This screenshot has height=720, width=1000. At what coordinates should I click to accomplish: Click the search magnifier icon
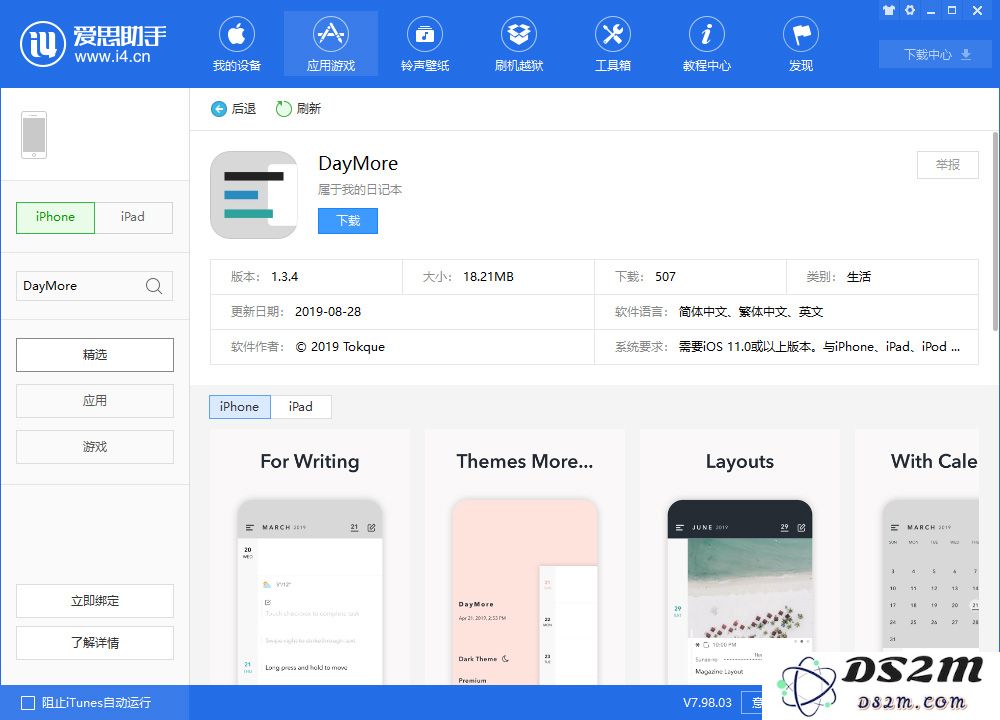[x=154, y=286]
